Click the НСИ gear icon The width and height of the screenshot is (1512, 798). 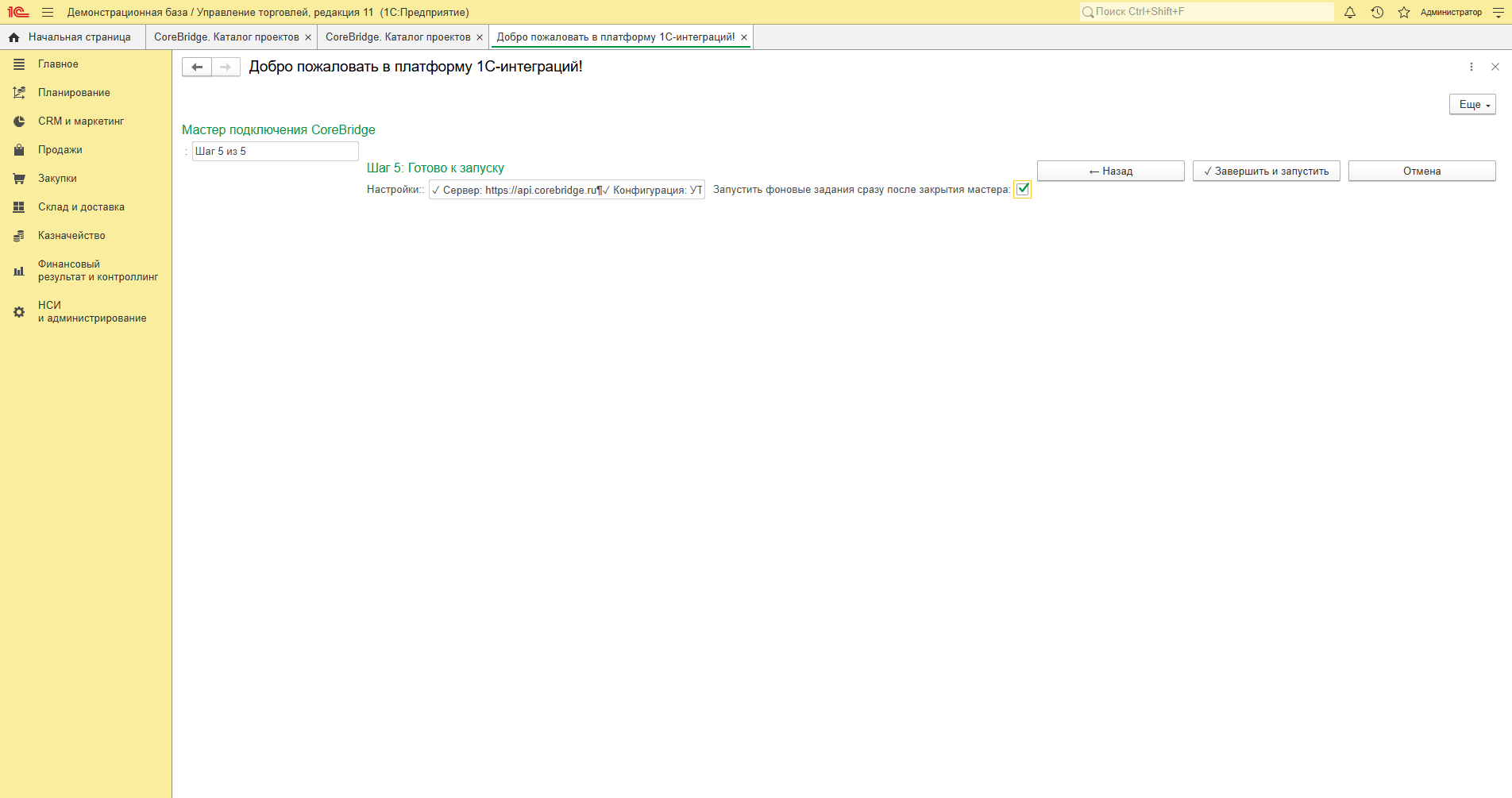[x=19, y=312]
